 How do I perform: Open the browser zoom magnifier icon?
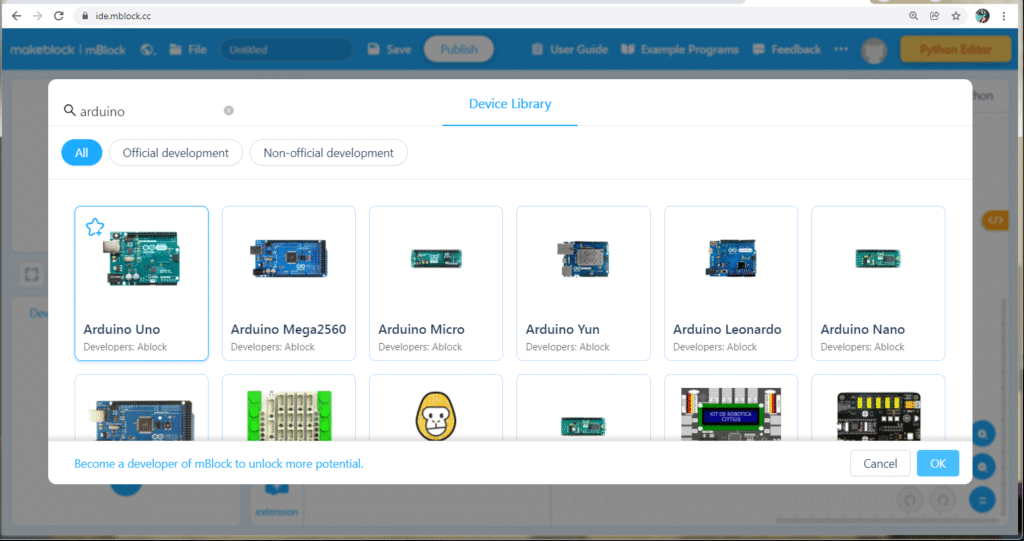(913, 16)
